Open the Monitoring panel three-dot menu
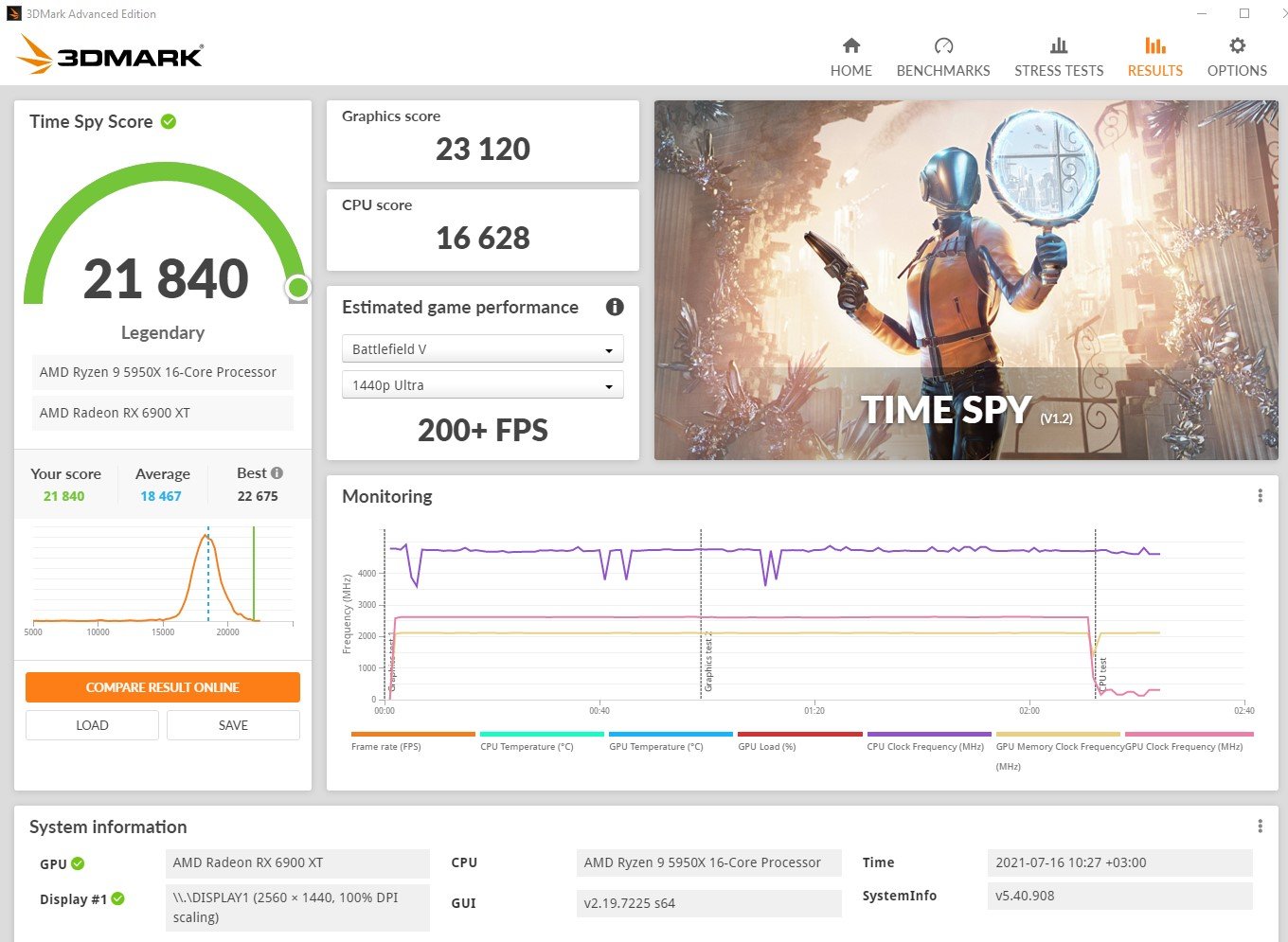Screen dimensions: 1288x942 [1260, 496]
